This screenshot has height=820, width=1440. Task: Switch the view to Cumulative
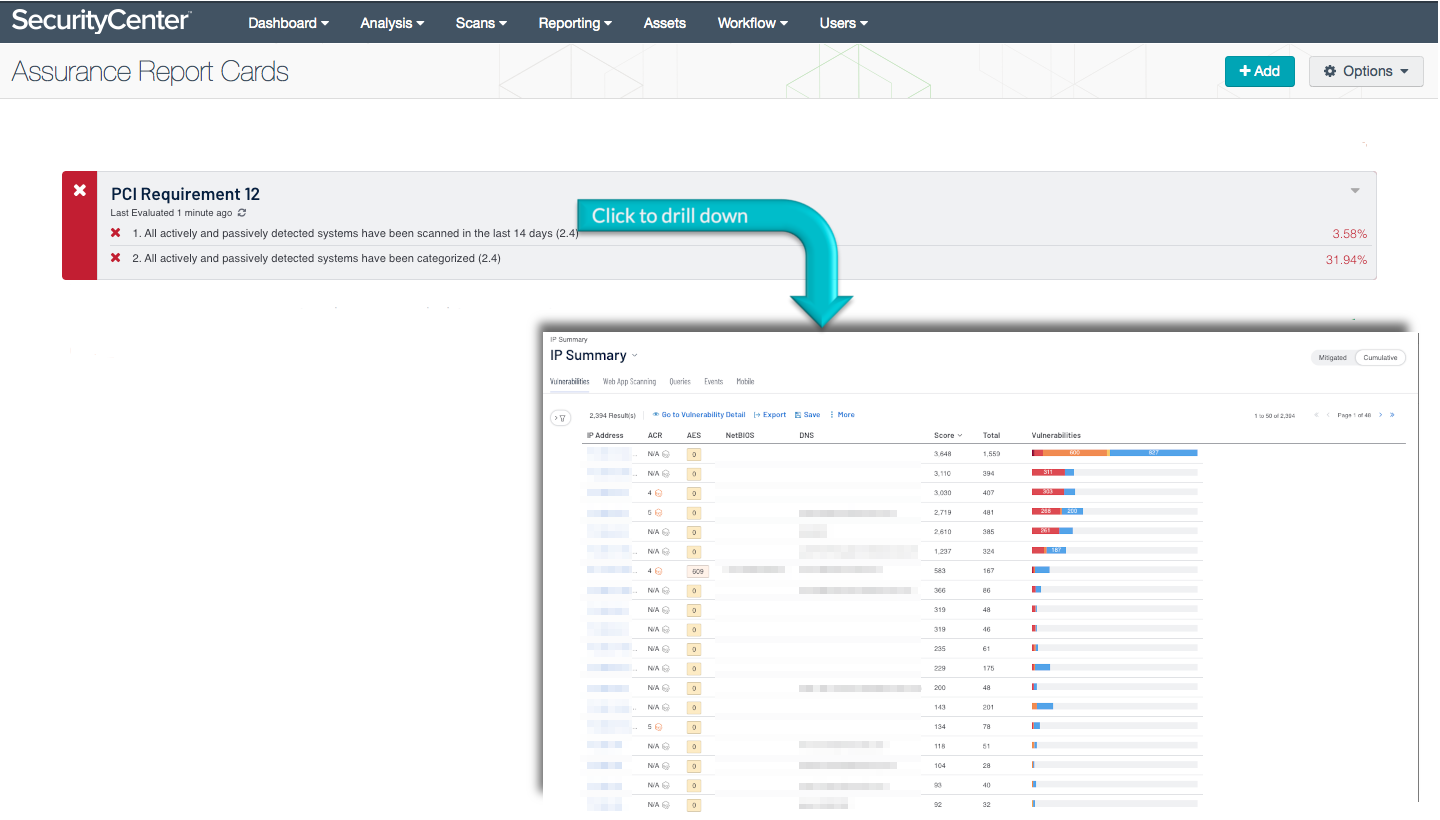(1381, 358)
